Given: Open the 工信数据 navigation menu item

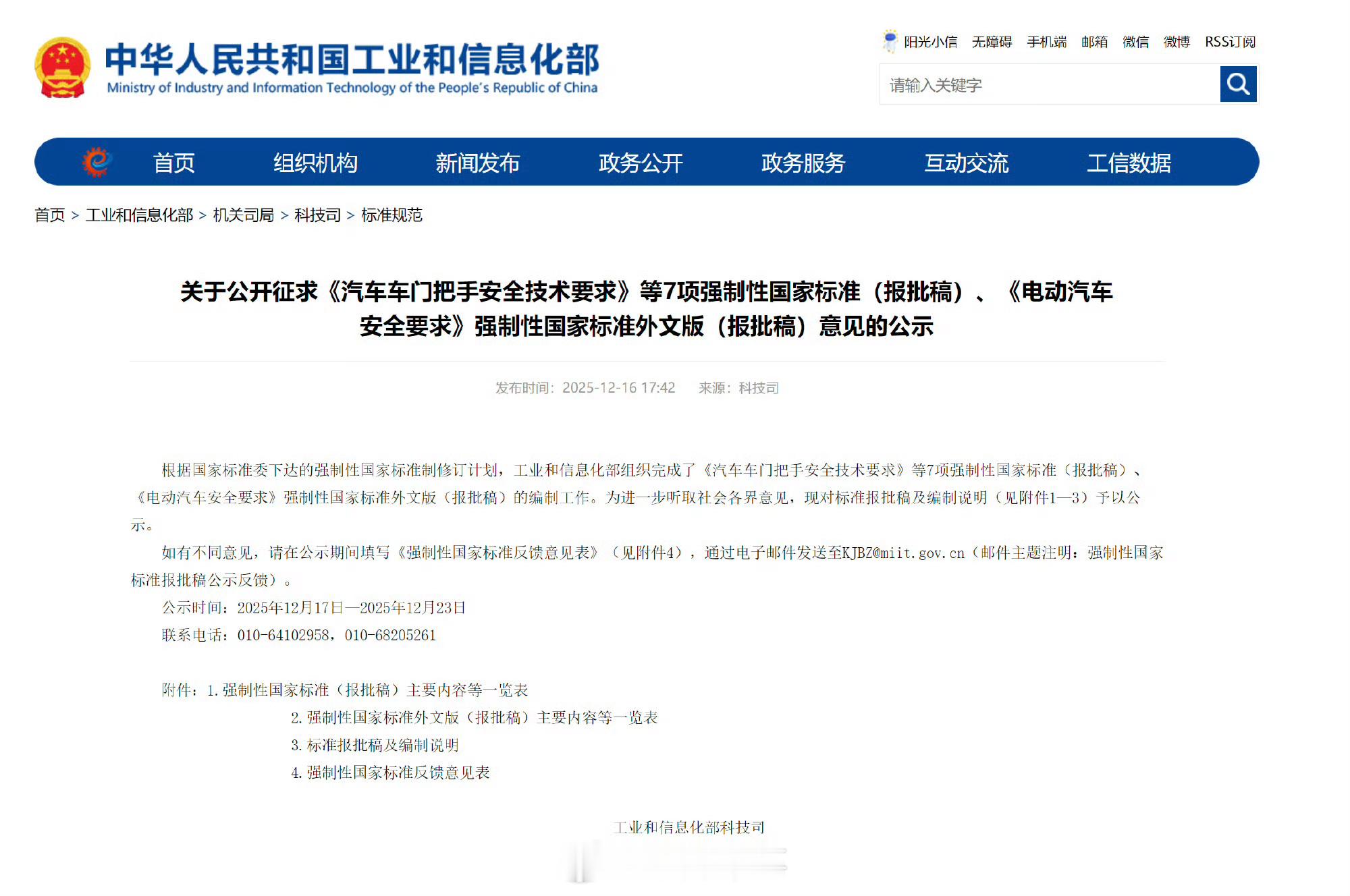Looking at the screenshot, I should pos(1129,162).
